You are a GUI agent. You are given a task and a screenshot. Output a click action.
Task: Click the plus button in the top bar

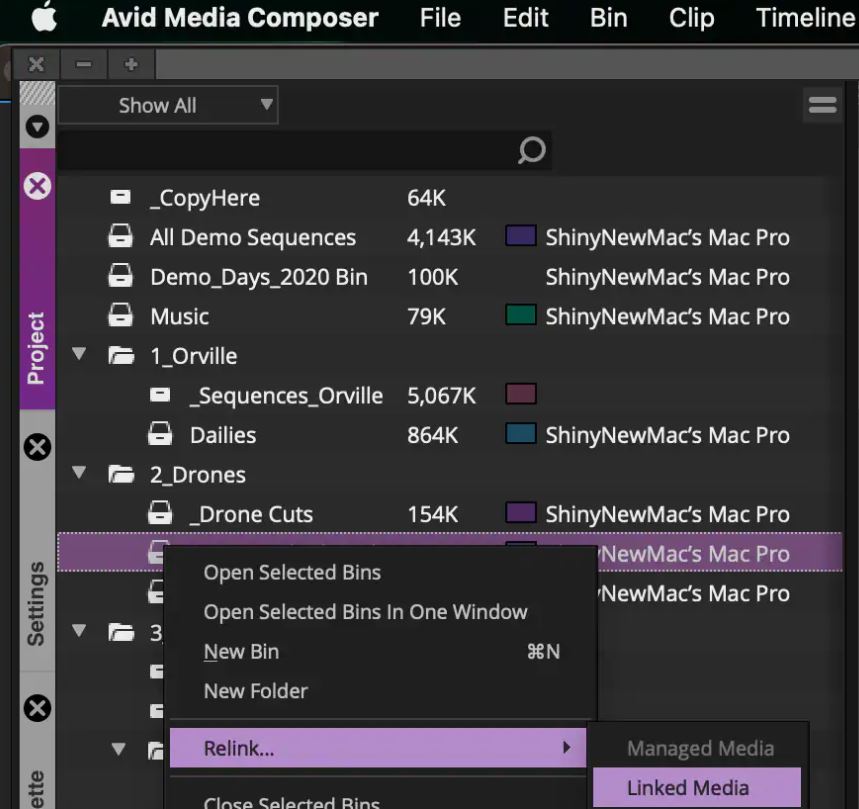(x=131, y=64)
